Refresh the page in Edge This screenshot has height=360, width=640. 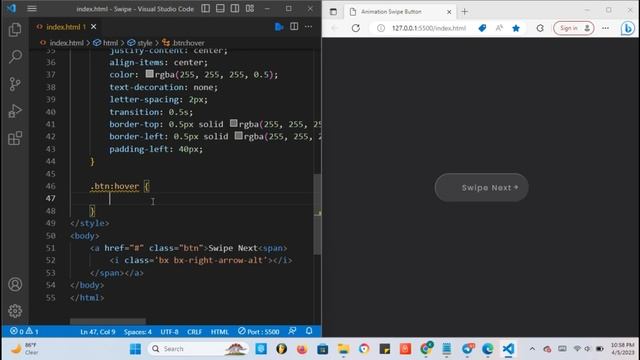(356, 28)
